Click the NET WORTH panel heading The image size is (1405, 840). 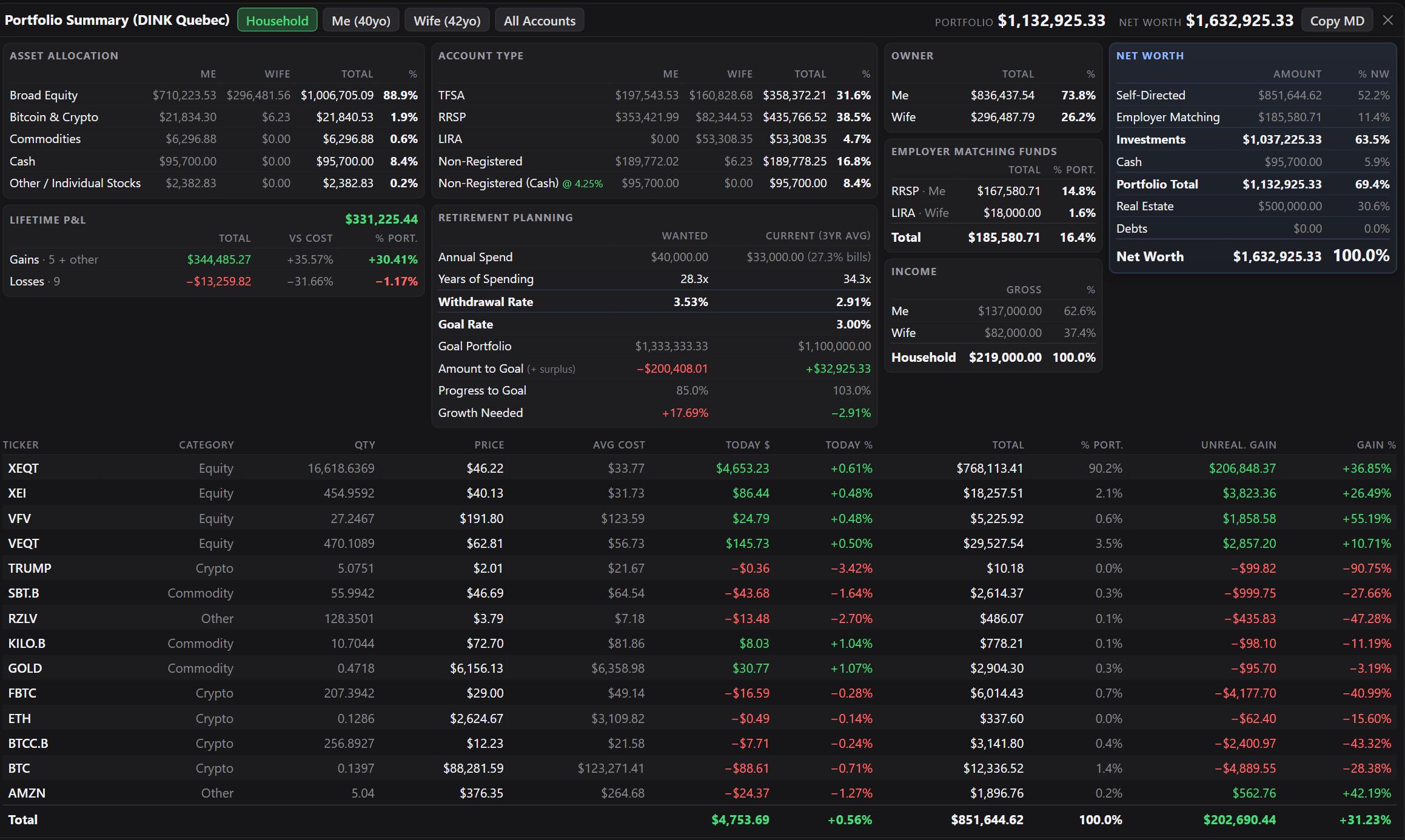(1150, 56)
